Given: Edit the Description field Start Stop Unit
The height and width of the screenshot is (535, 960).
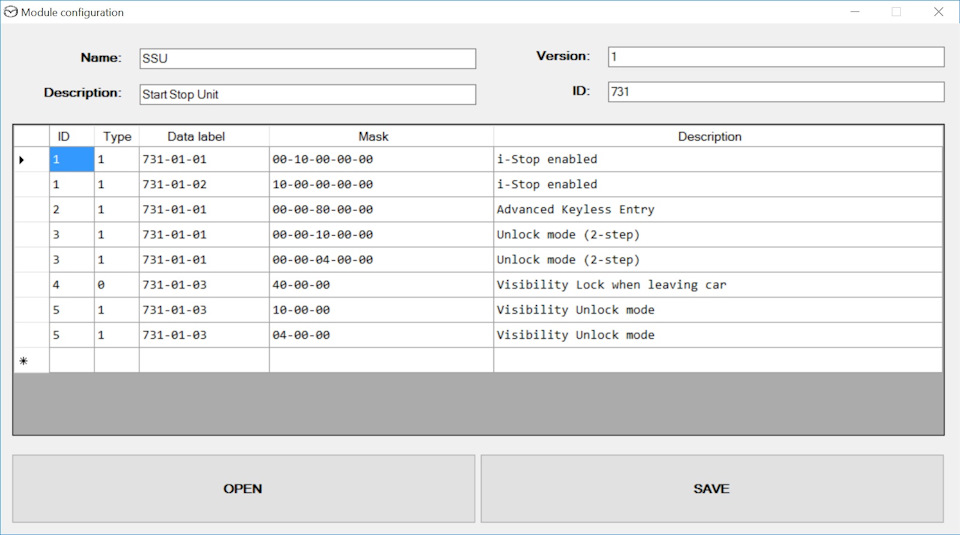Looking at the screenshot, I should pos(307,94).
